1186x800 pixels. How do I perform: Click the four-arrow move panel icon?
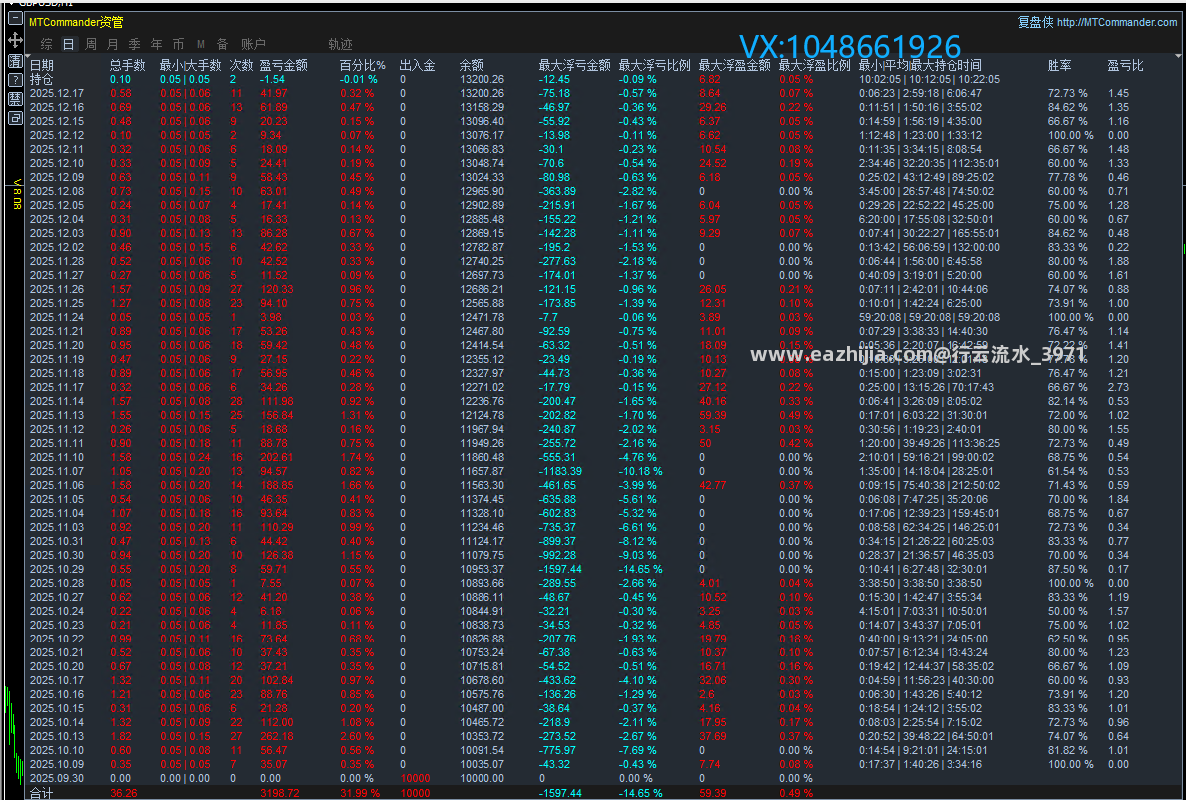[x=15, y=40]
